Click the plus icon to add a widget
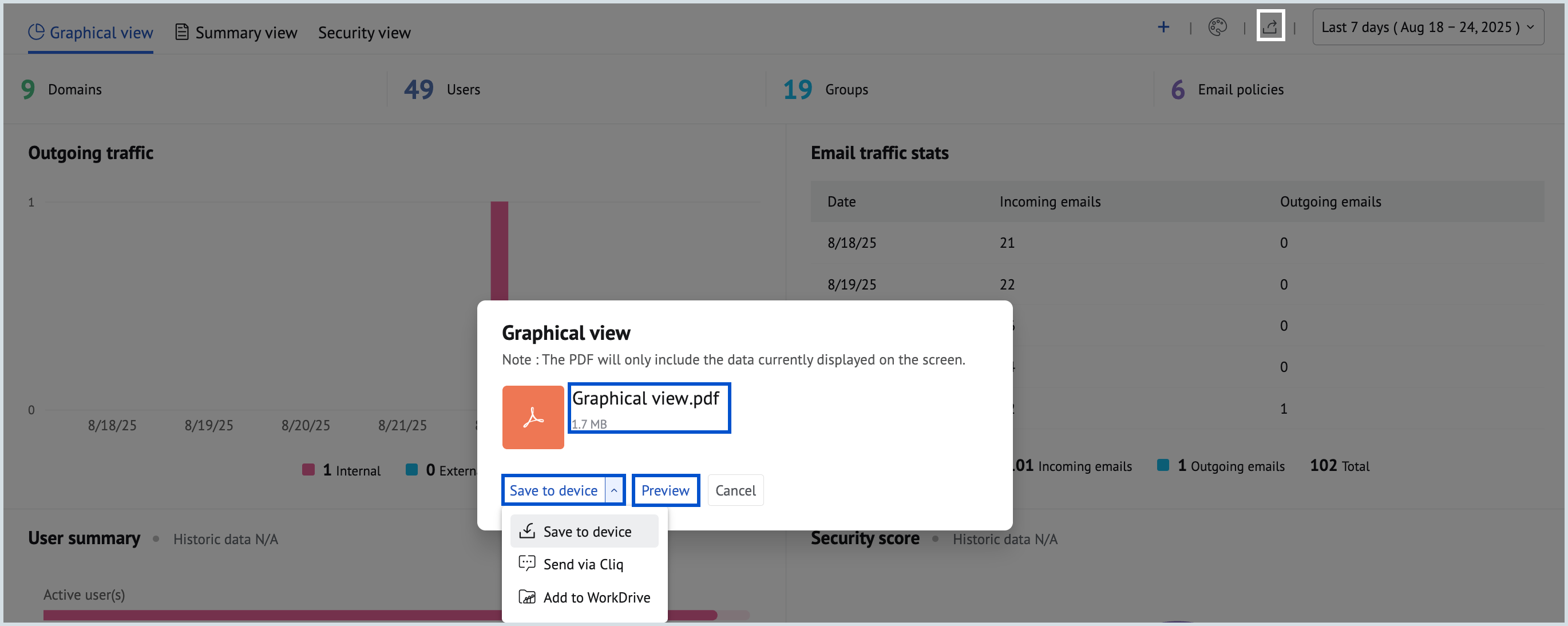The image size is (1568, 626). click(1163, 27)
